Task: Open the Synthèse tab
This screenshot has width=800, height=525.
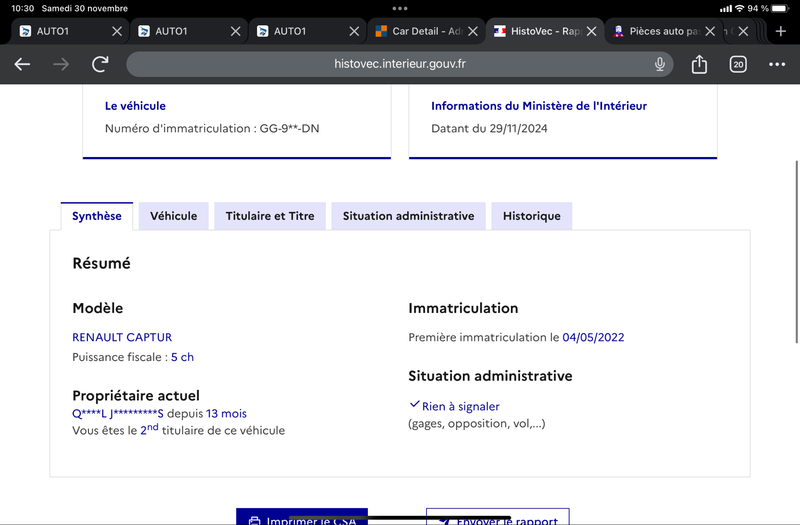Action: (x=97, y=216)
